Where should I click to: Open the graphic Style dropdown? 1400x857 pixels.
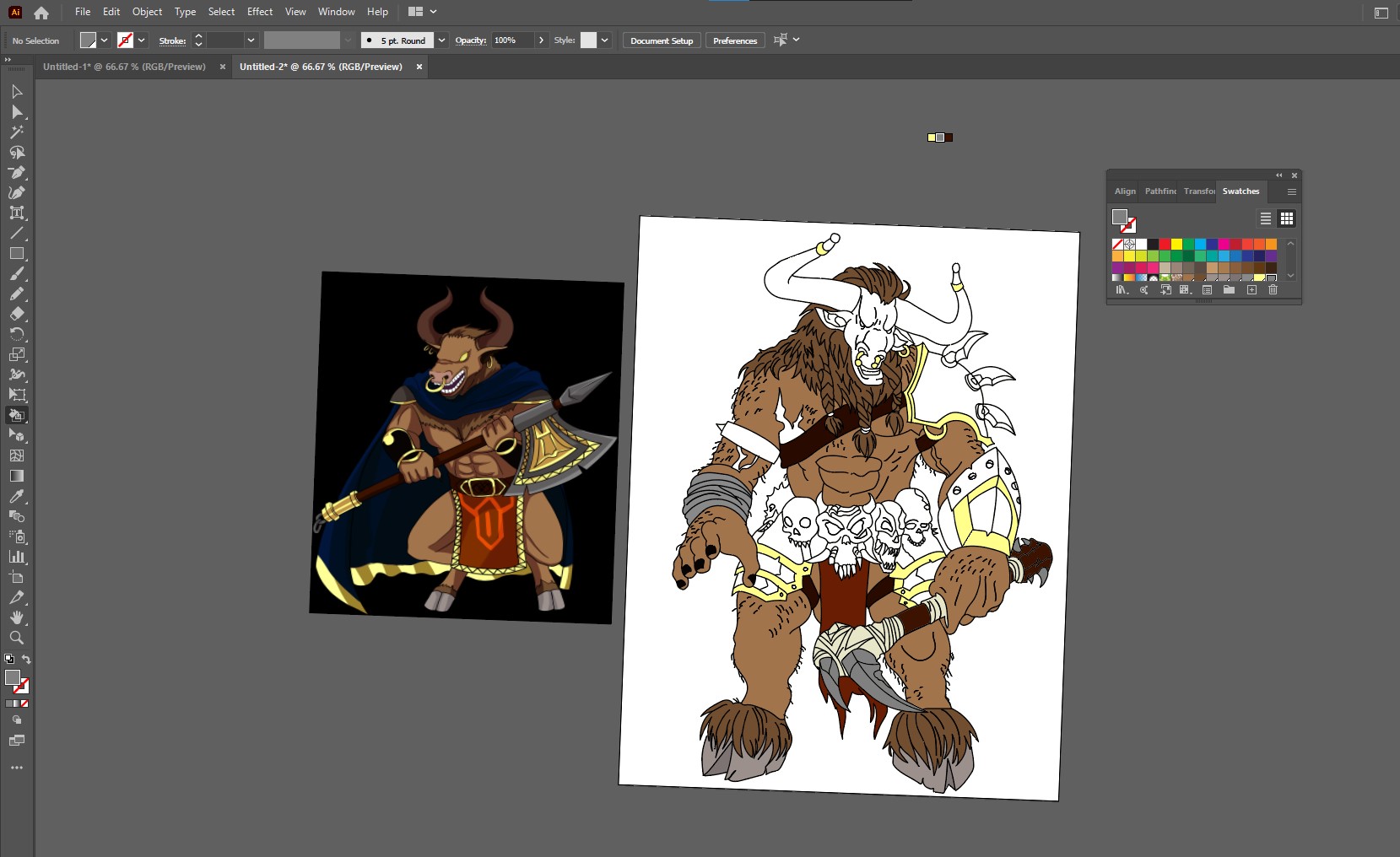[604, 40]
